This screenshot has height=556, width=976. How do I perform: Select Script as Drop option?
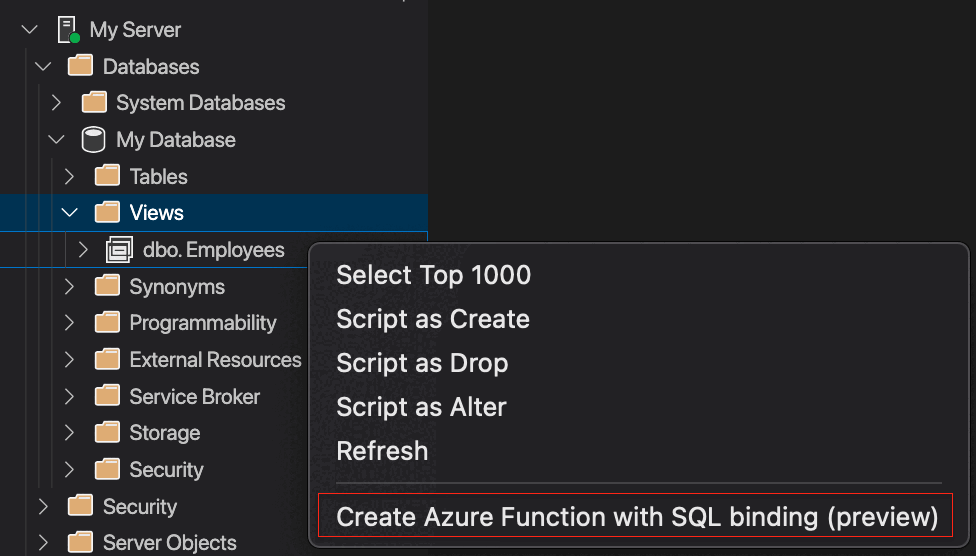pyautogui.click(x=422, y=363)
